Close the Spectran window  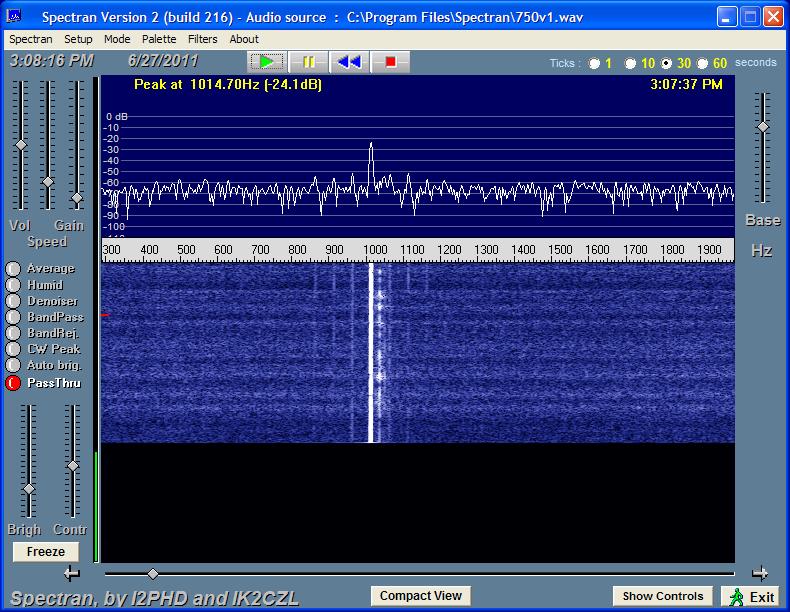coord(773,17)
